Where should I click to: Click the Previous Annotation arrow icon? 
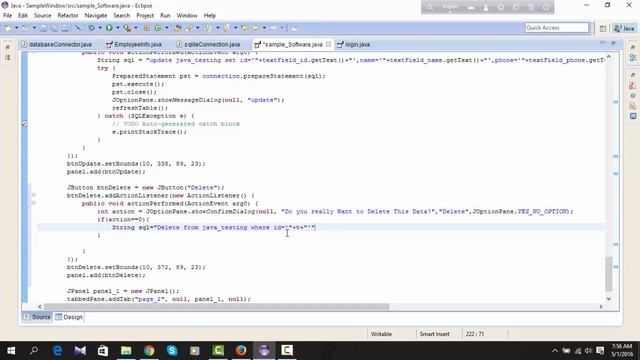click(226, 28)
